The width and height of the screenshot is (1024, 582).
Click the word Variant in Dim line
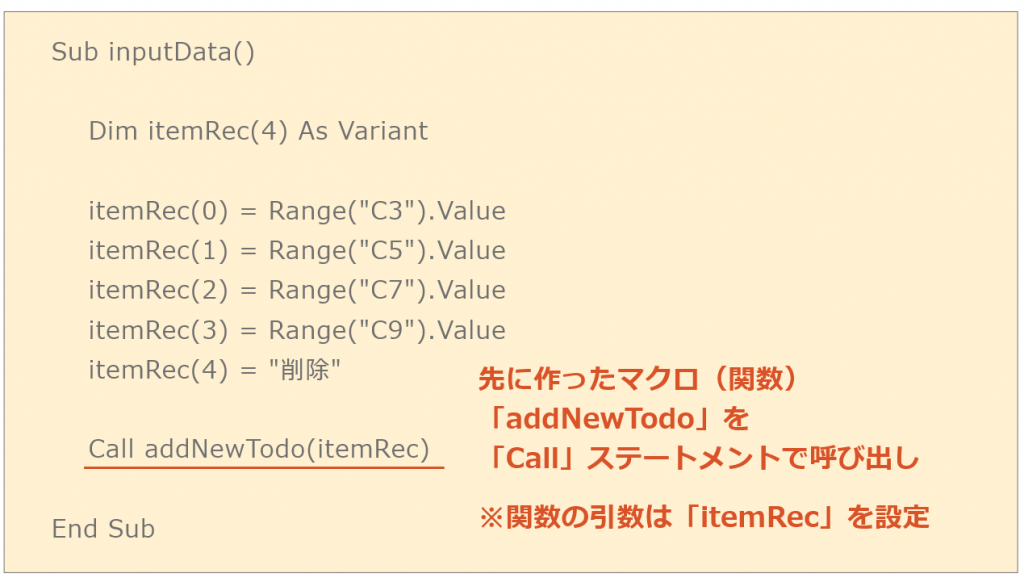(x=383, y=131)
